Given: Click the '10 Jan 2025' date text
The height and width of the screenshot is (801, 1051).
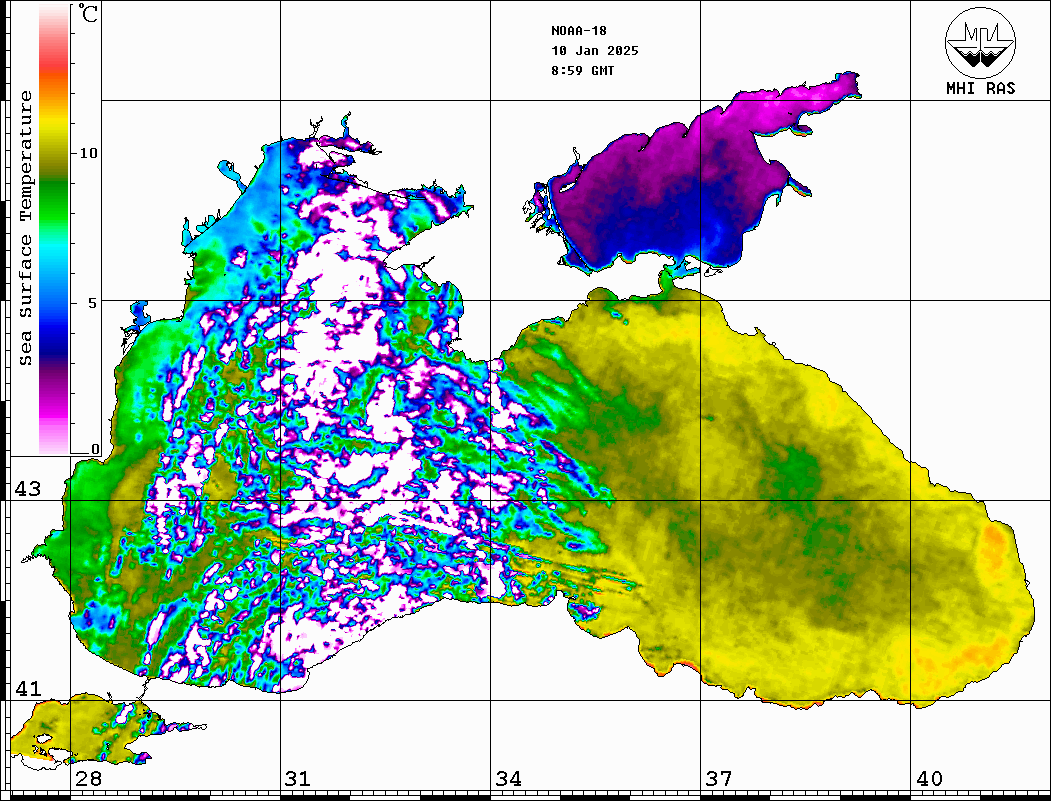Looking at the screenshot, I should tap(595, 51).
